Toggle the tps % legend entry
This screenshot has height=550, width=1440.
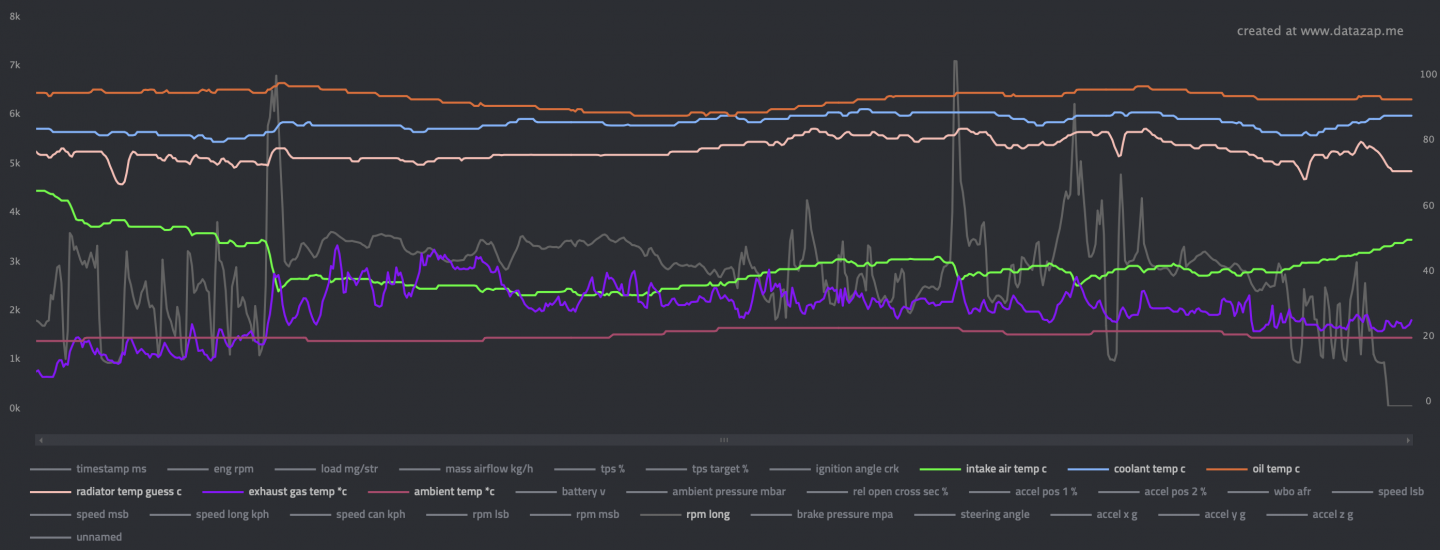click(x=589, y=468)
